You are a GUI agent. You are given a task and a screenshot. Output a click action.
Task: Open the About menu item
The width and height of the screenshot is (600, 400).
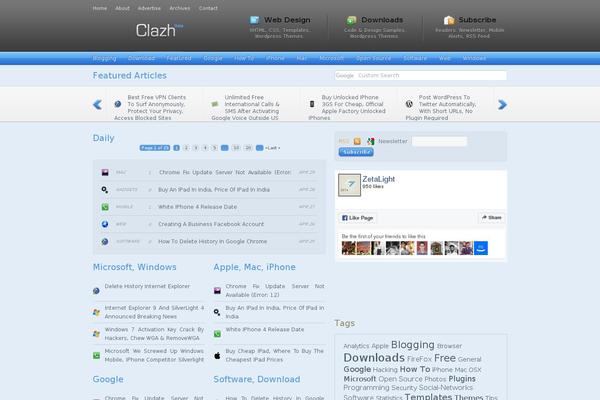click(122, 8)
